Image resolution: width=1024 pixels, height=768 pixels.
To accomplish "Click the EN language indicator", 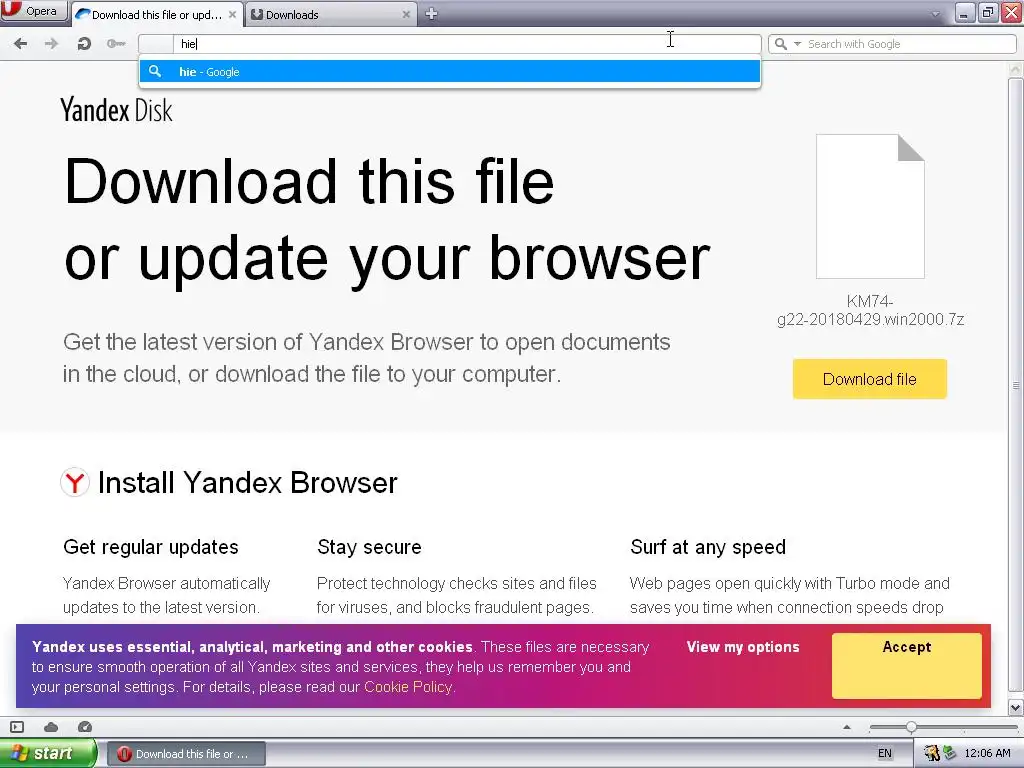I will click(884, 753).
